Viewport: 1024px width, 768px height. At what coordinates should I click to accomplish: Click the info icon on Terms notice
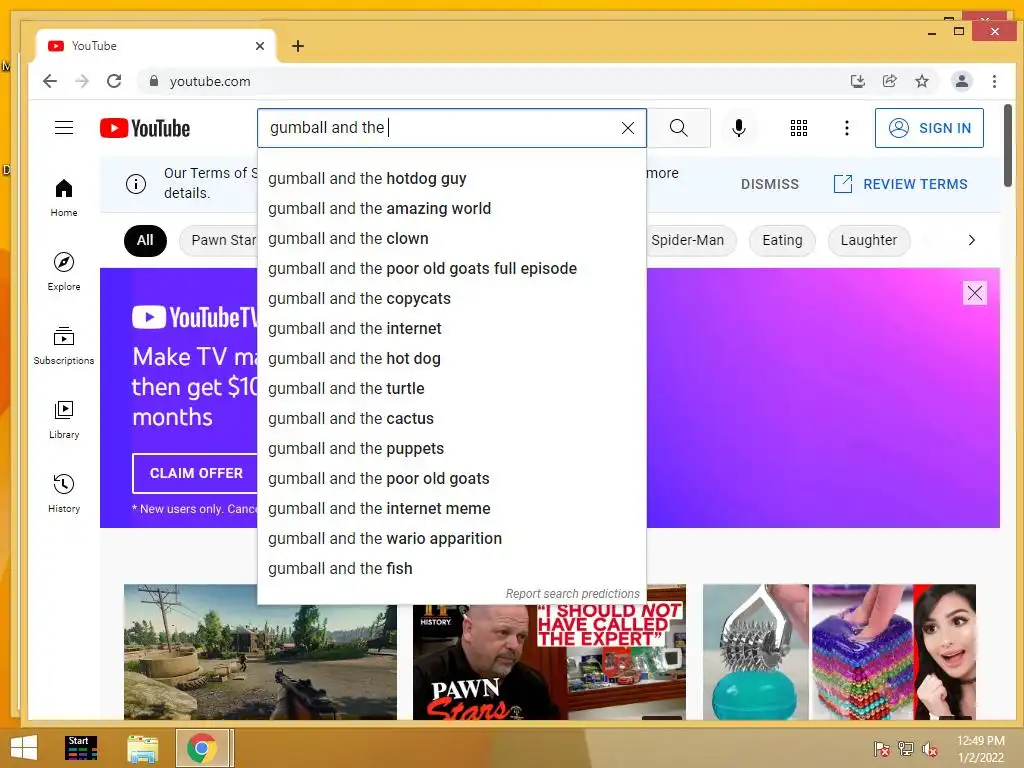(x=136, y=184)
